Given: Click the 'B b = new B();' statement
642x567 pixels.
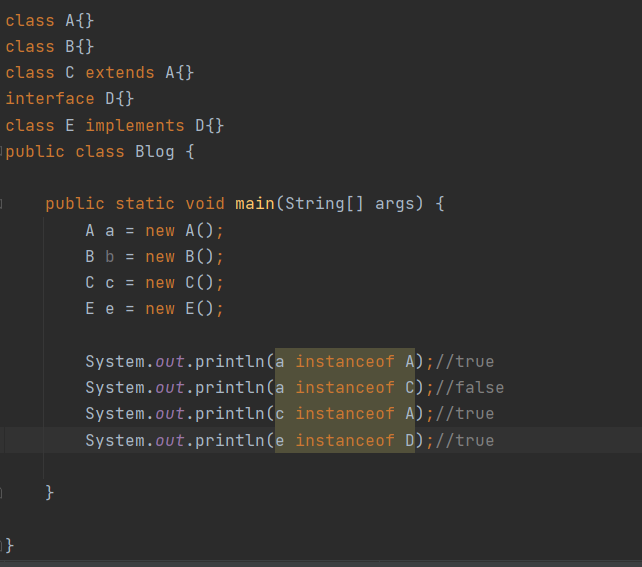Looking at the screenshot, I should pos(154,257).
